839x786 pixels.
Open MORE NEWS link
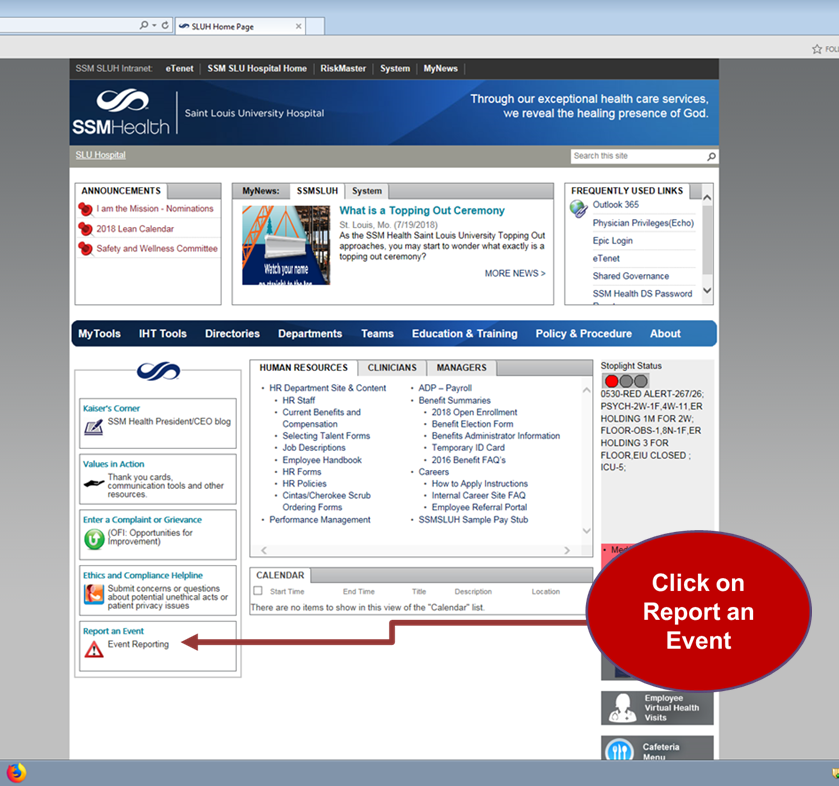tap(515, 273)
